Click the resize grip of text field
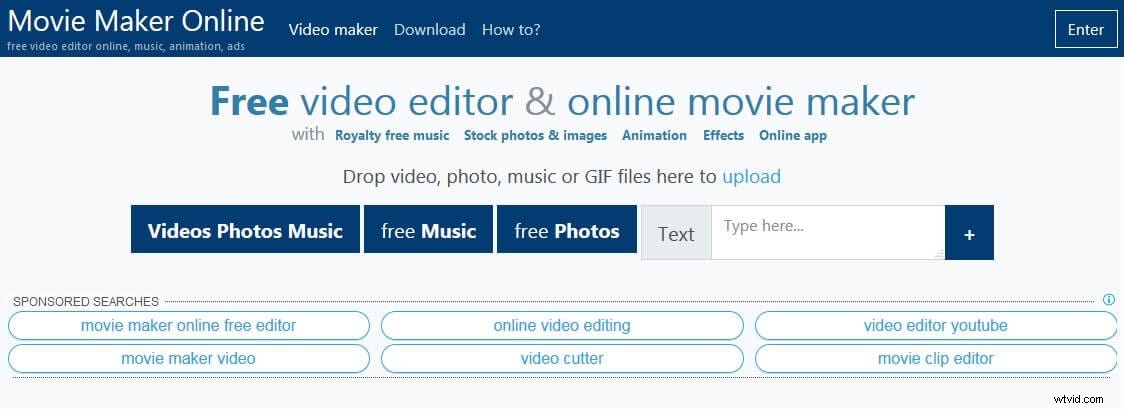 point(940,254)
